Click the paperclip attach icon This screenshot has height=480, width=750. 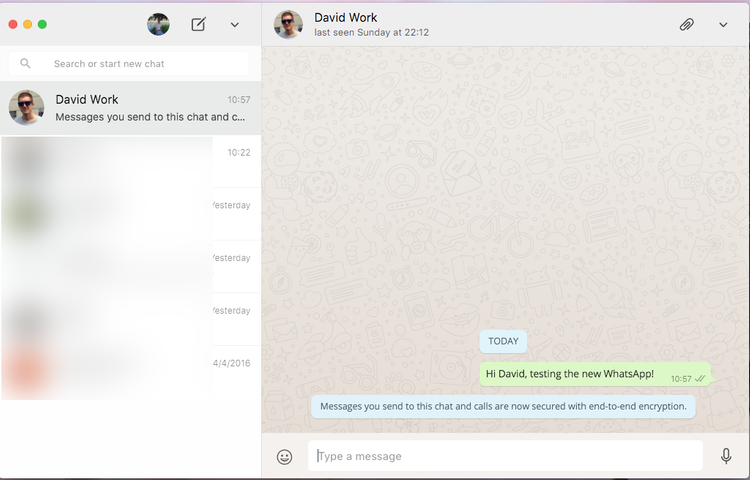pos(686,24)
